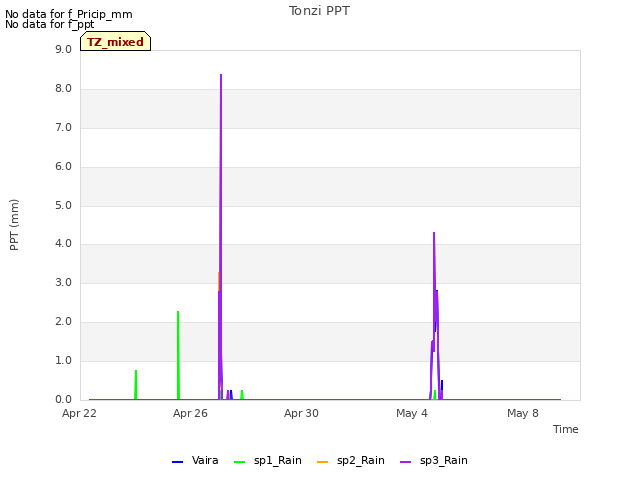Click the PPT (mm) y-axis label

click(x=14, y=225)
